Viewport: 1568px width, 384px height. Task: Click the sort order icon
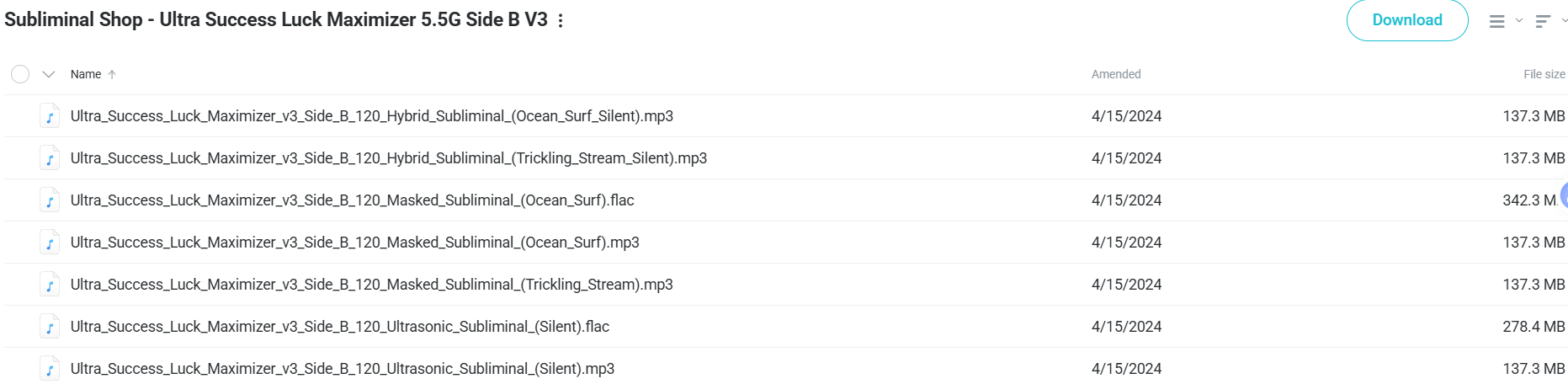click(x=1543, y=21)
